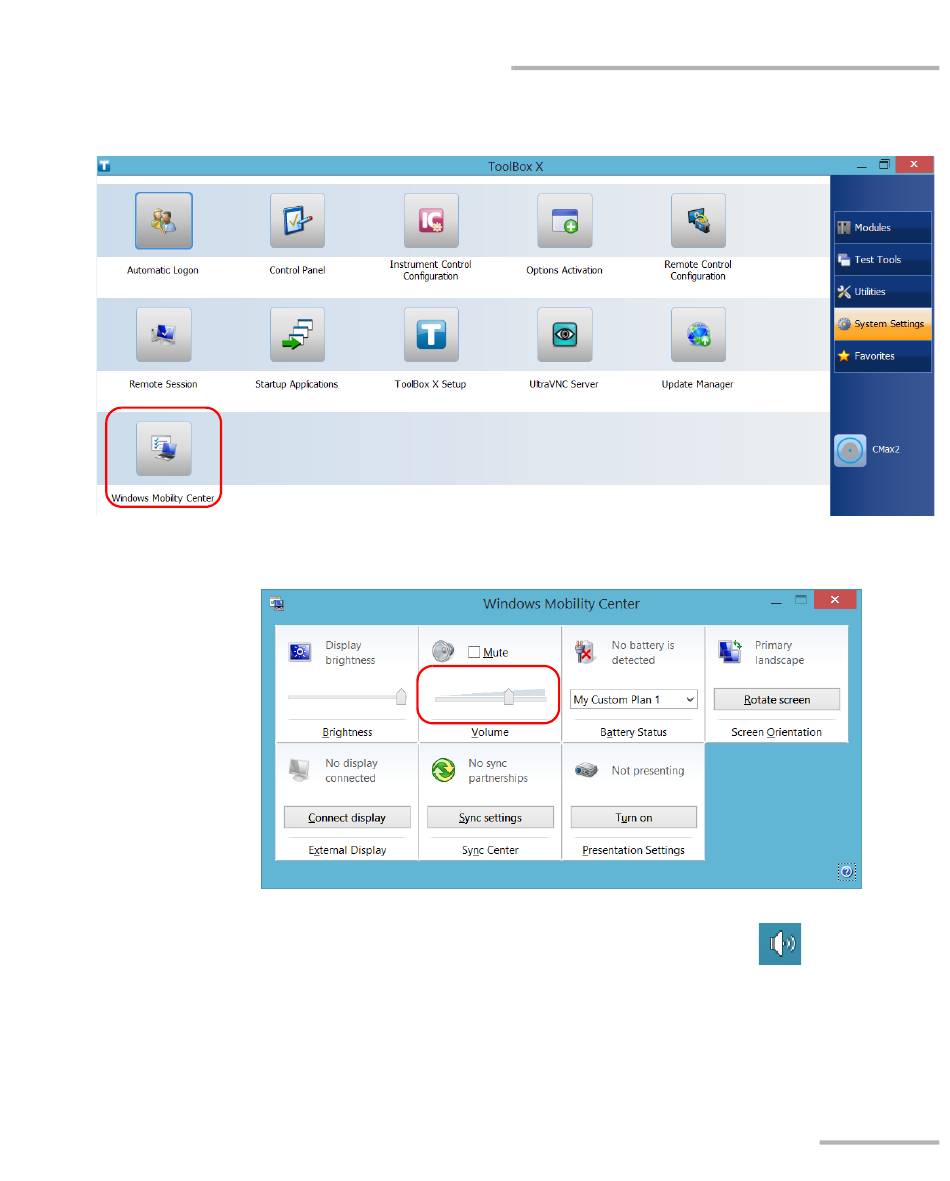Viewport: 950px width, 1181px height.
Task: Launch Instrument Control Configuration
Action: pyautogui.click(x=431, y=220)
